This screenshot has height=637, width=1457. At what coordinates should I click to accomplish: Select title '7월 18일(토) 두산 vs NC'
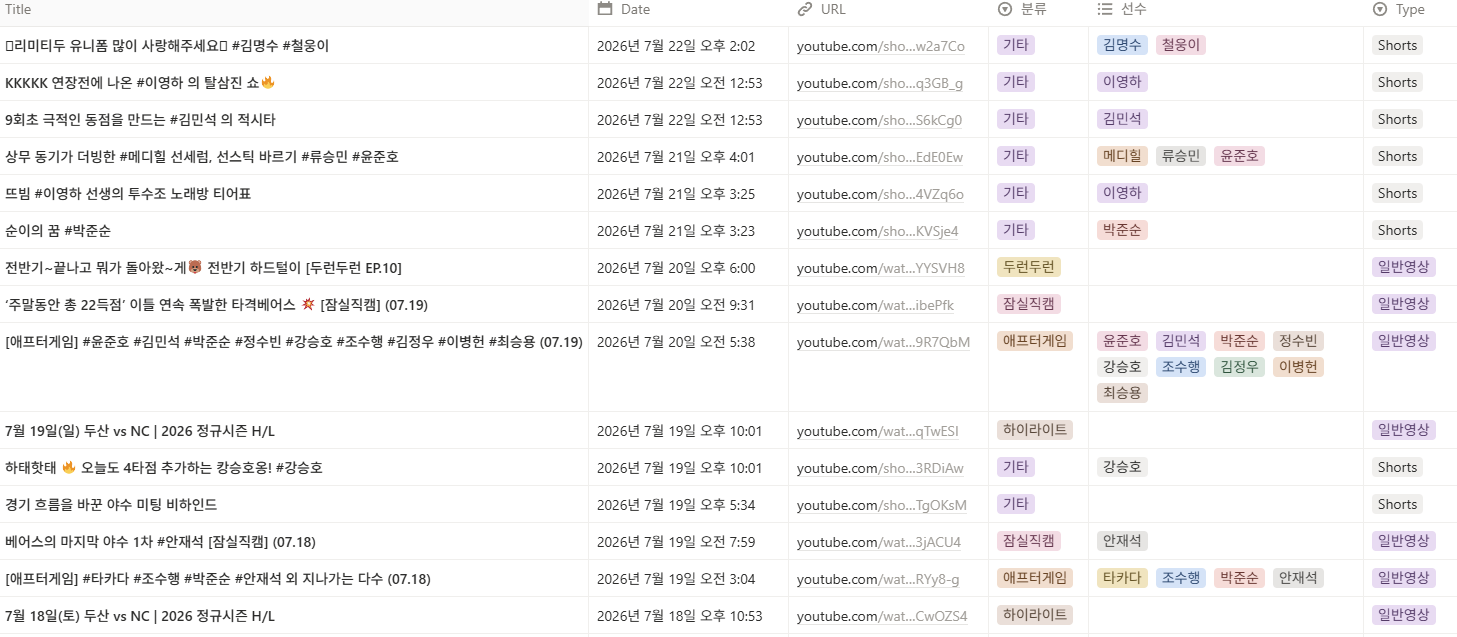tap(140, 616)
